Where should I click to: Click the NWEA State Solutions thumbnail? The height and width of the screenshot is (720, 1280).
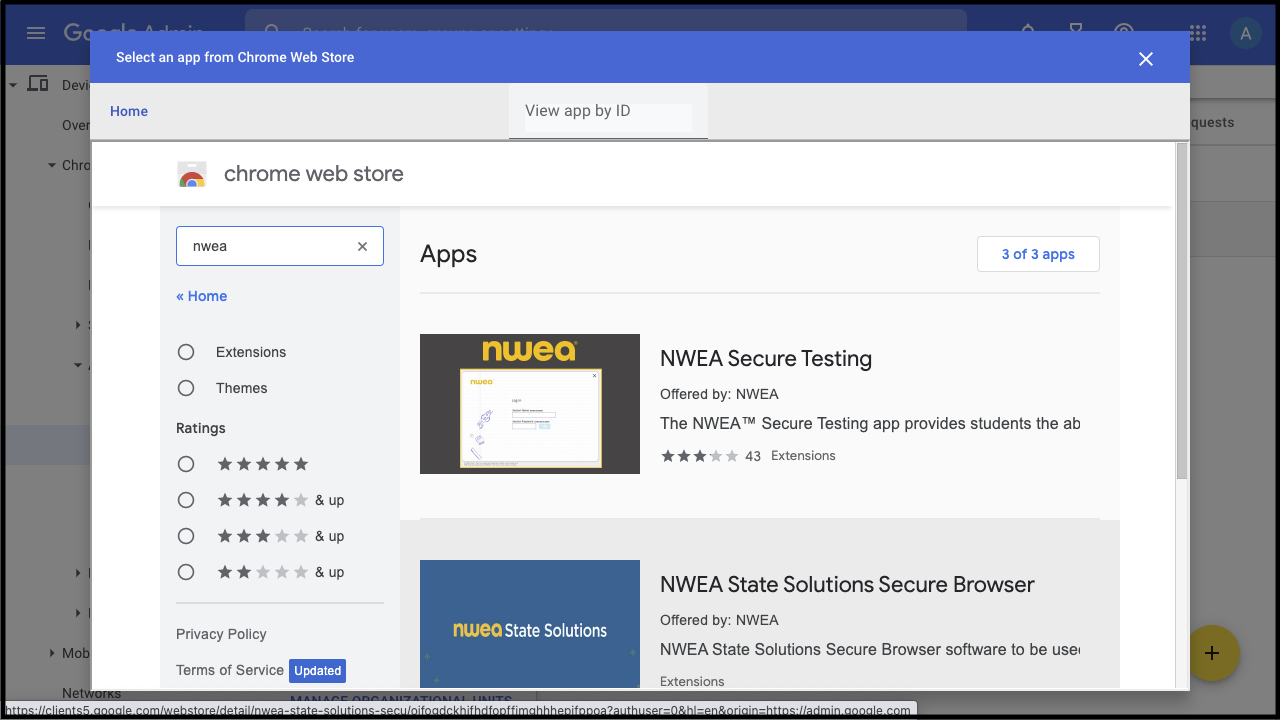(x=530, y=624)
